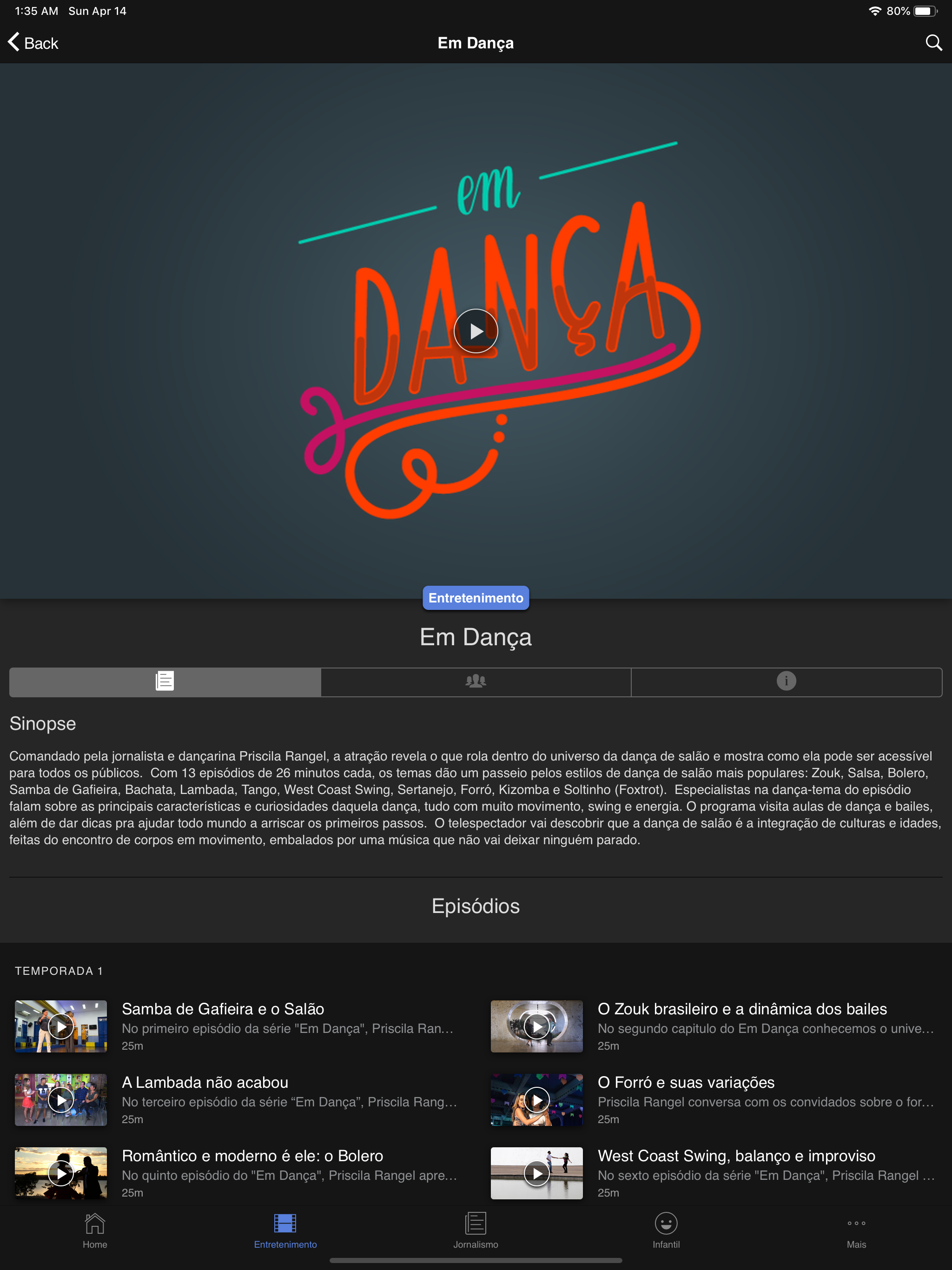Image resolution: width=952 pixels, height=1270 pixels.
Task: Click 'No segundo capitulo' description text
Action: pyautogui.click(x=766, y=1028)
